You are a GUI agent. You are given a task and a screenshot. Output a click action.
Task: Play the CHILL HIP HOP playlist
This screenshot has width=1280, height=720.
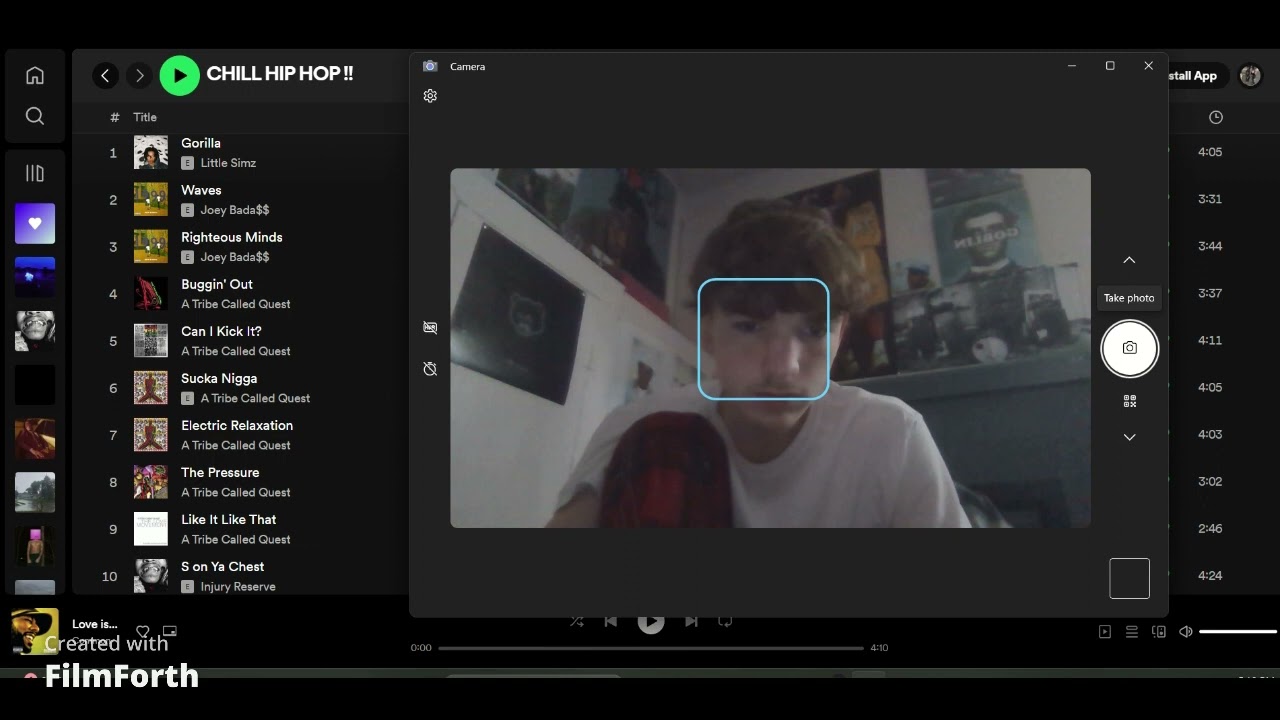coord(180,75)
